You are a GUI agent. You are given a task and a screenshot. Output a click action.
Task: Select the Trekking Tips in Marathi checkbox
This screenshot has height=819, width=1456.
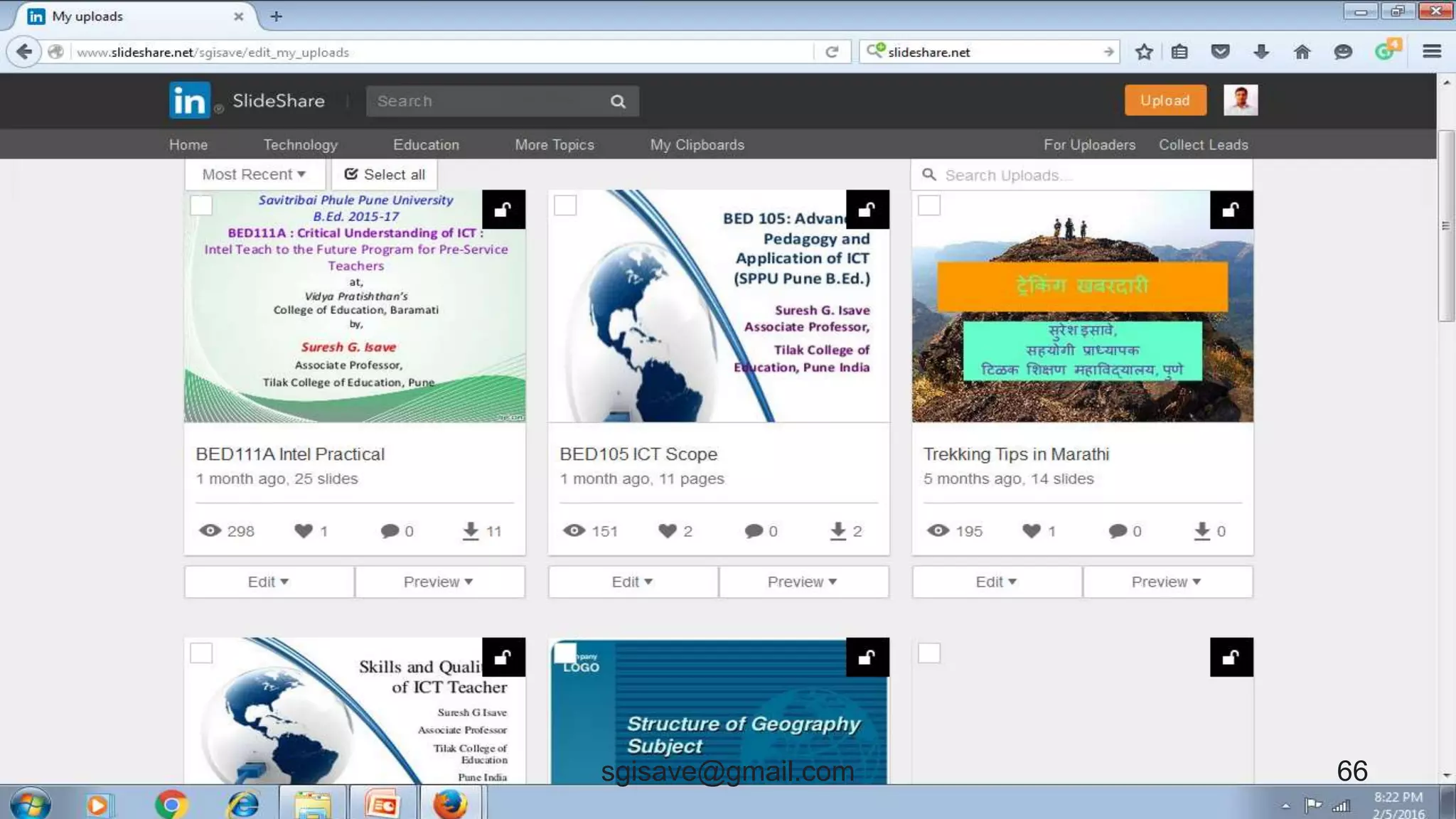coord(929,205)
